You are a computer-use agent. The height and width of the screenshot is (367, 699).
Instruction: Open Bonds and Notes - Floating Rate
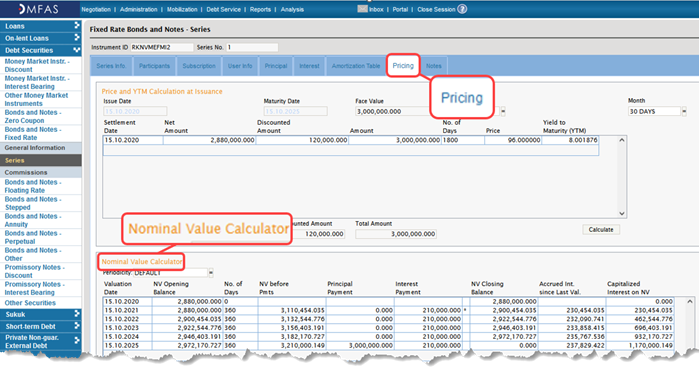coord(33,186)
